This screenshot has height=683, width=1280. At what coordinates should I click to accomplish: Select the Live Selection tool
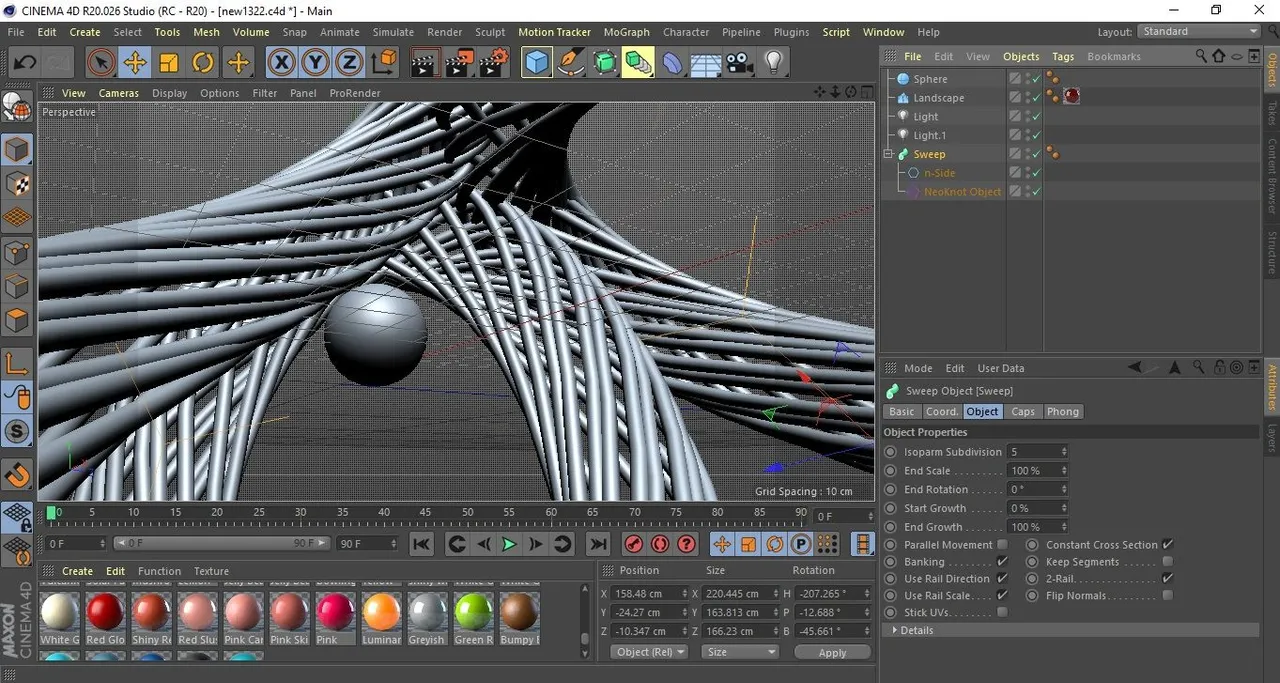pyautogui.click(x=100, y=63)
